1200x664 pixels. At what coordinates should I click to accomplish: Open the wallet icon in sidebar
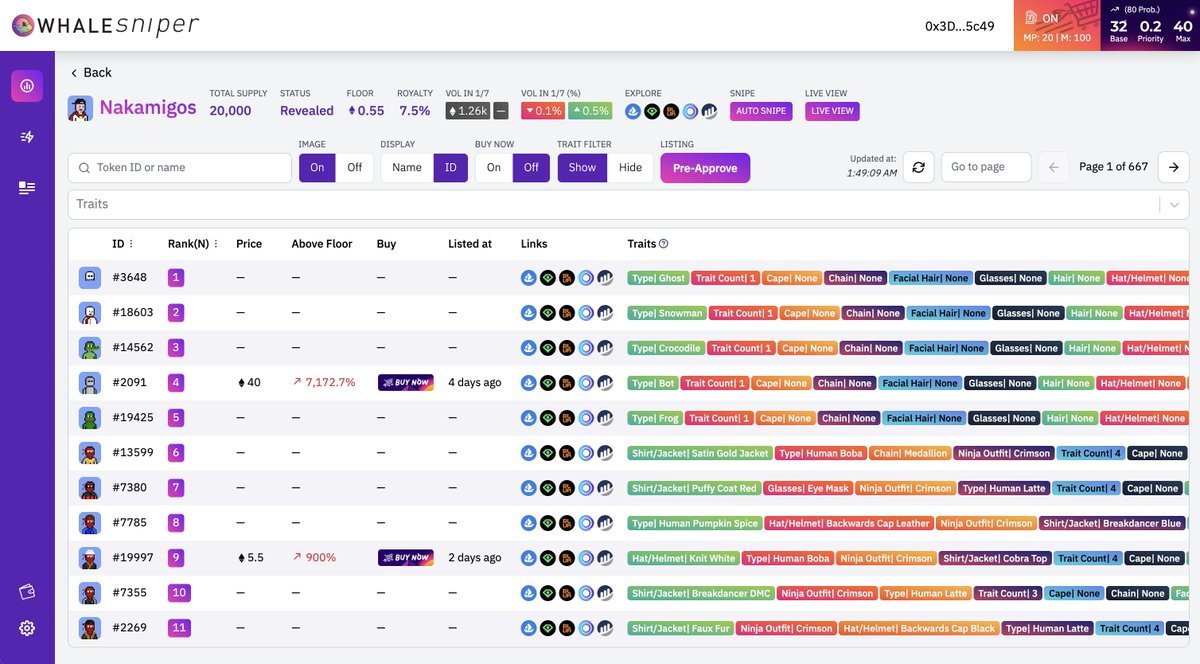coord(27,592)
